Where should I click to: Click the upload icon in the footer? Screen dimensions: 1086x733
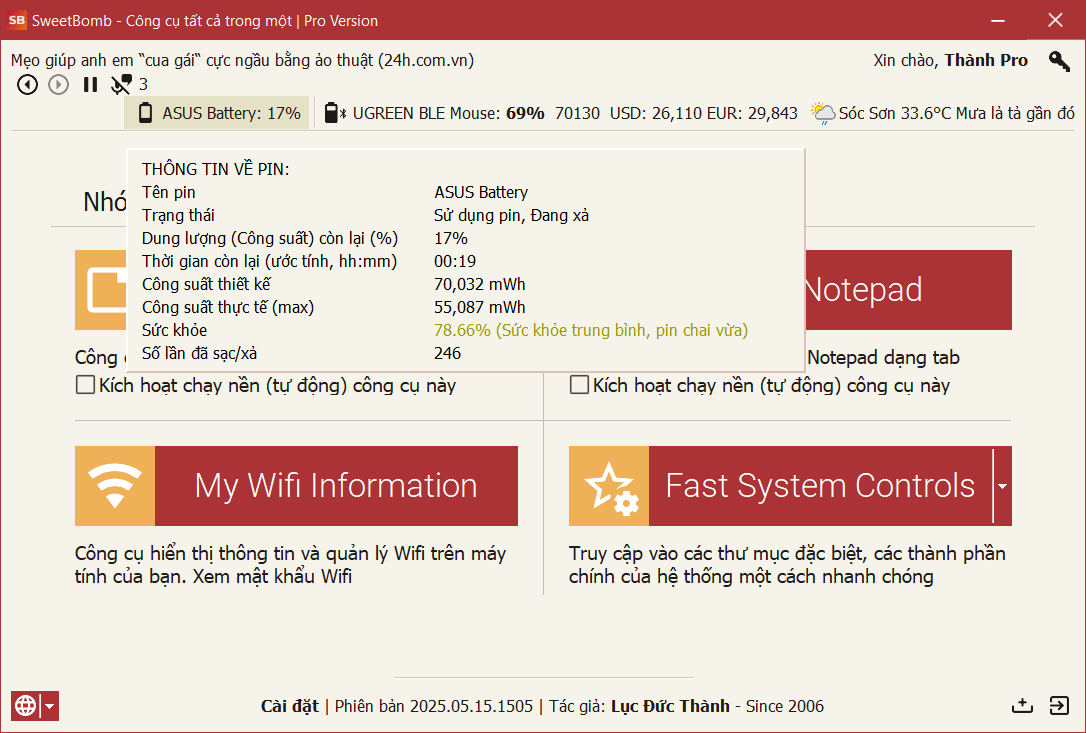[x=1022, y=706]
